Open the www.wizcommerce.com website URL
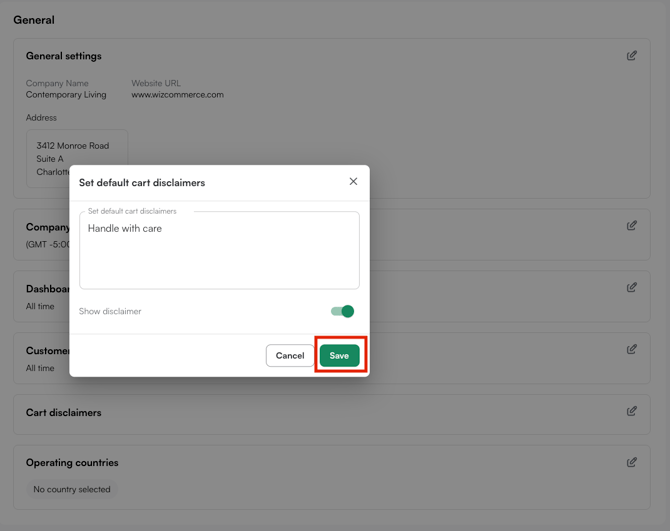The height and width of the screenshot is (531, 670). pyautogui.click(x=177, y=95)
